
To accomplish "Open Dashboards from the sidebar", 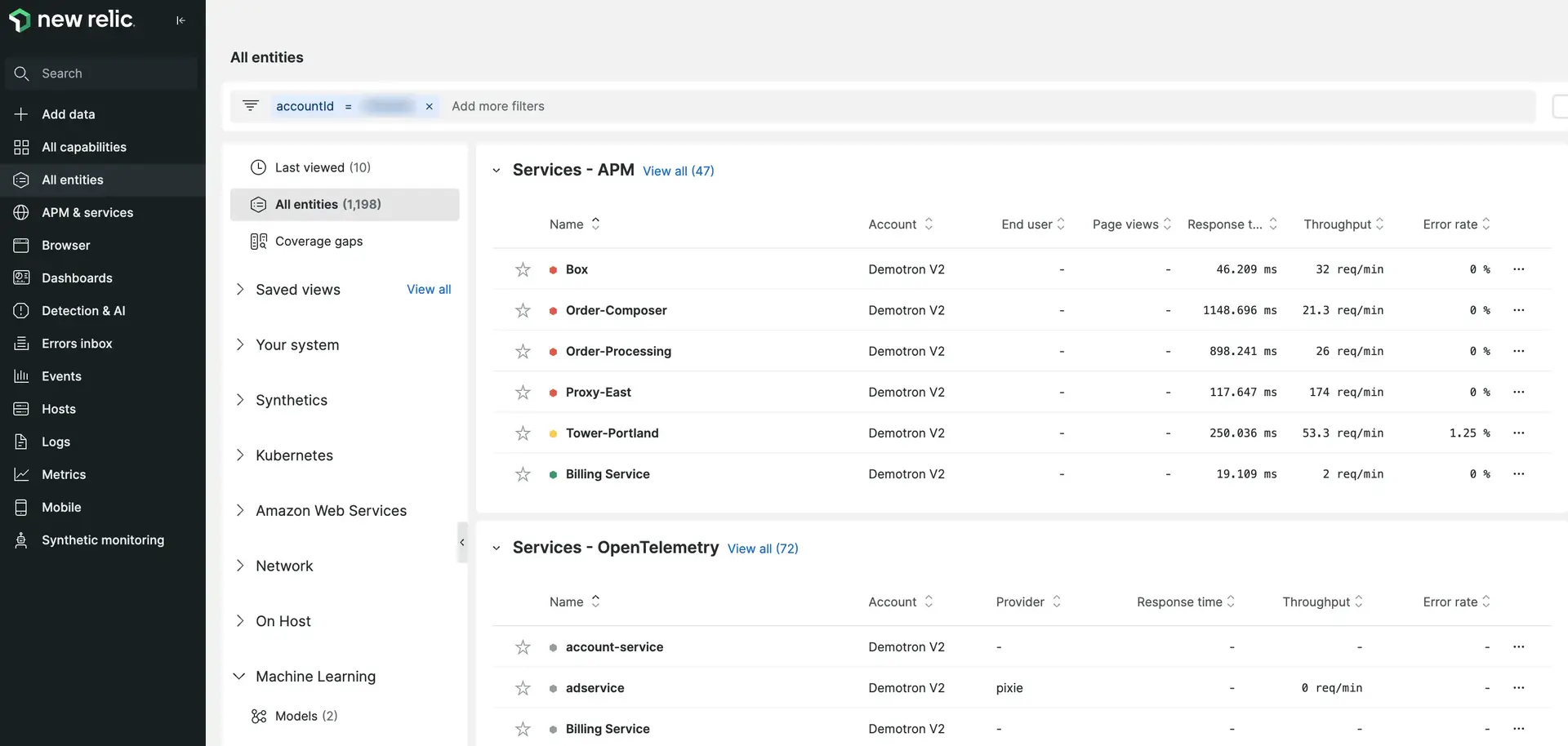I will pyautogui.click(x=77, y=278).
